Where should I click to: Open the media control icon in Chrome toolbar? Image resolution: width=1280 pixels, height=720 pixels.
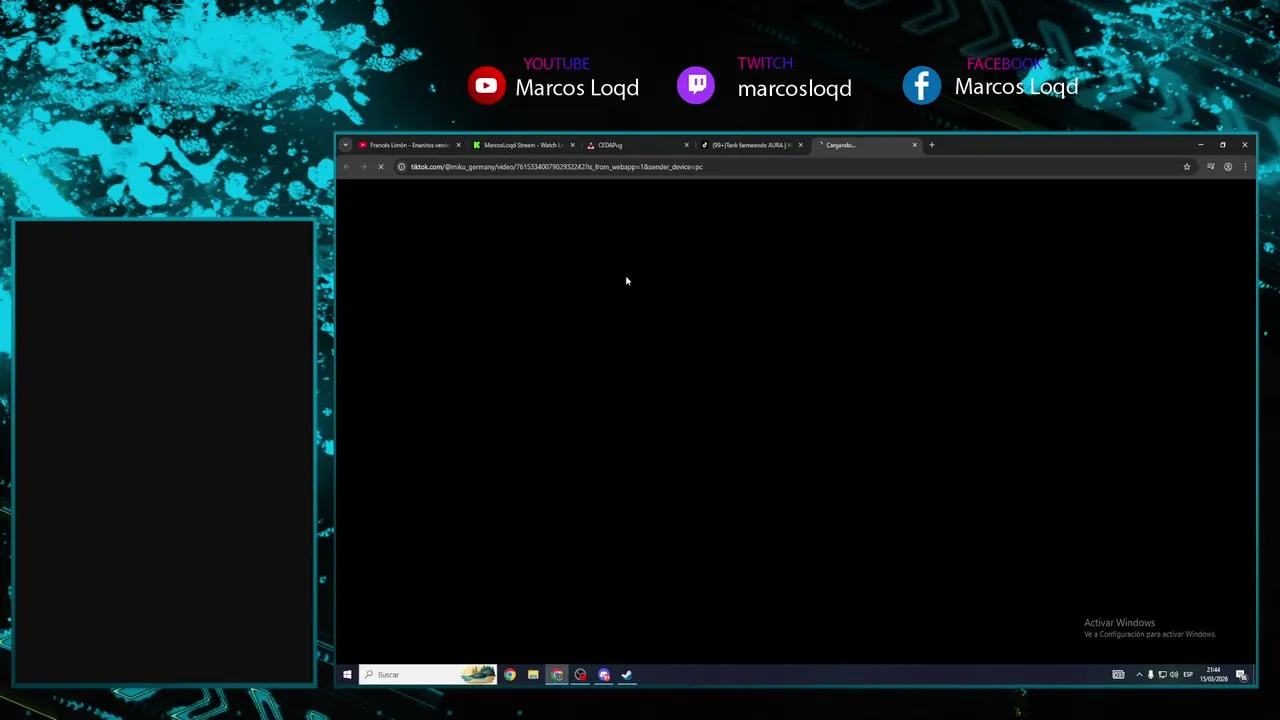click(x=1210, y=167)
